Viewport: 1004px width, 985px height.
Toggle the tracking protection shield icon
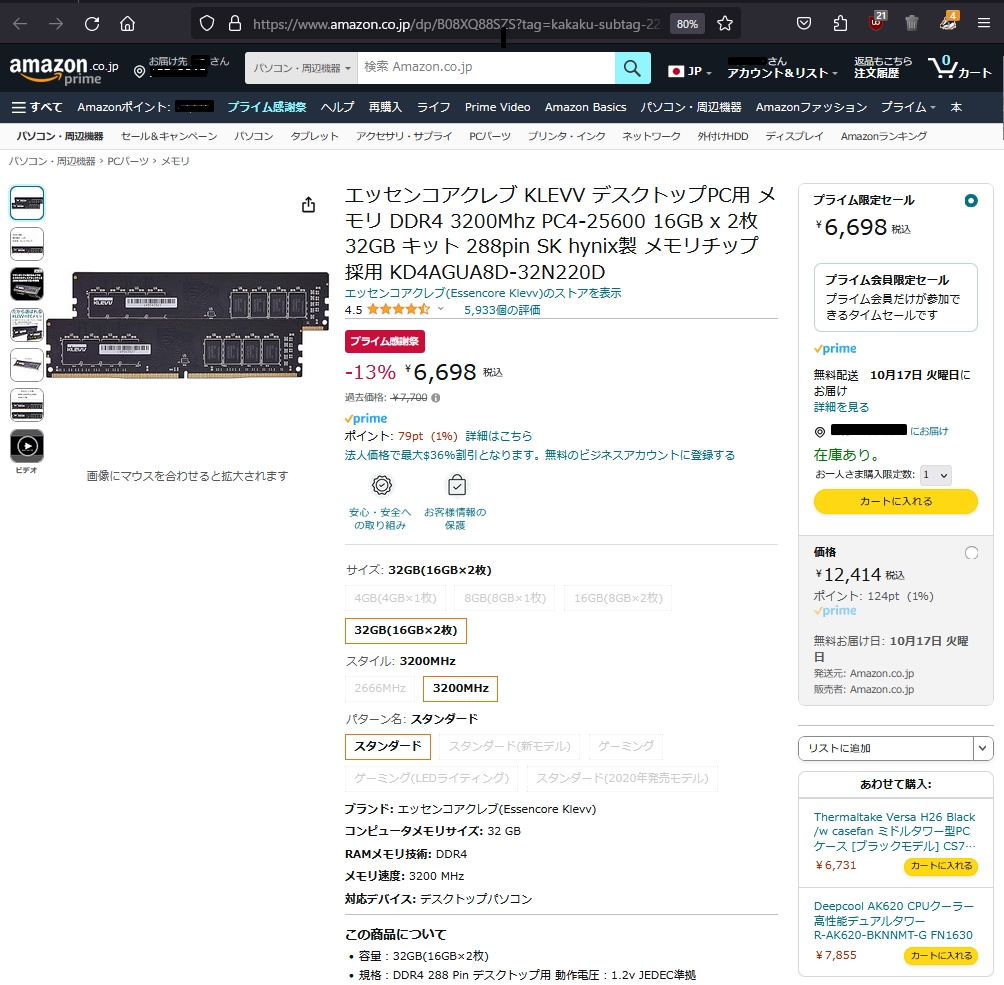pyautogui.click(x=207, y=22)
